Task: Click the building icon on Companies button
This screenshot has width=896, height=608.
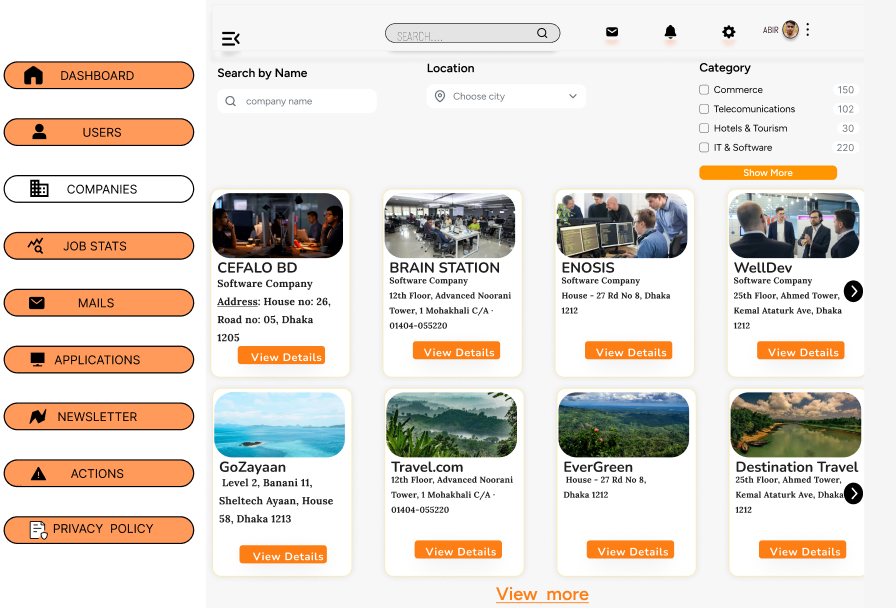Action: click(39, 189)
